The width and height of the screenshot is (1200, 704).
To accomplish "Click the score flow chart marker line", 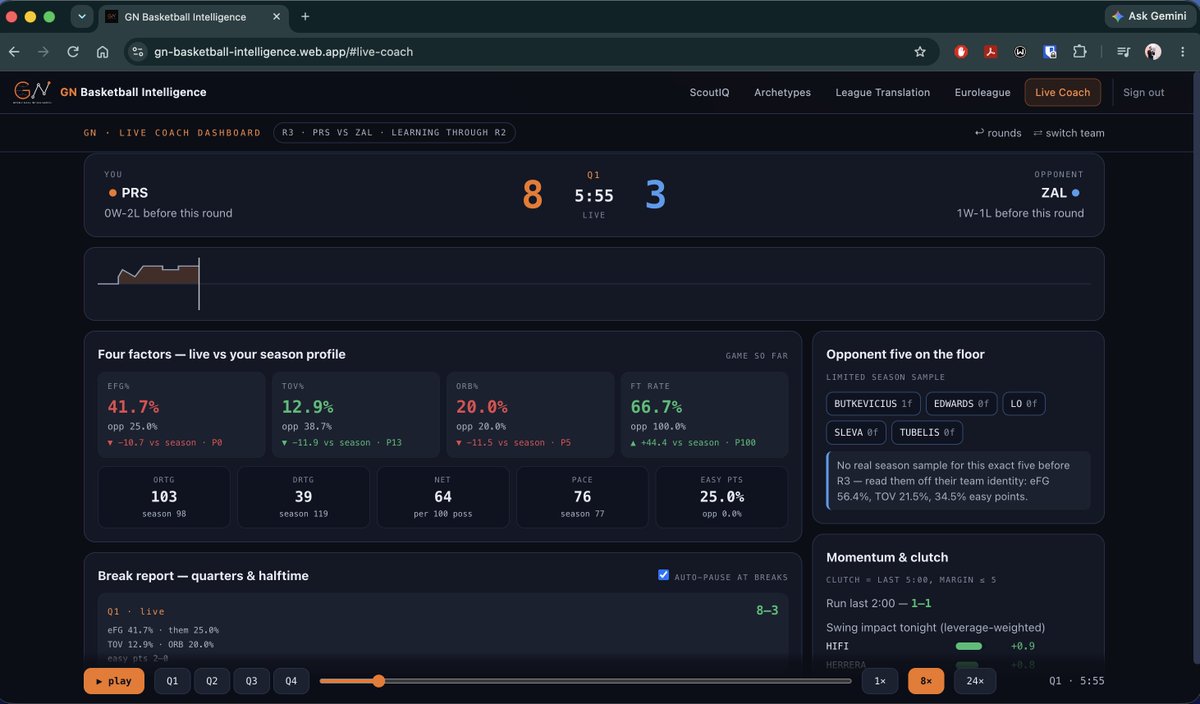I will tap(199, 284).
